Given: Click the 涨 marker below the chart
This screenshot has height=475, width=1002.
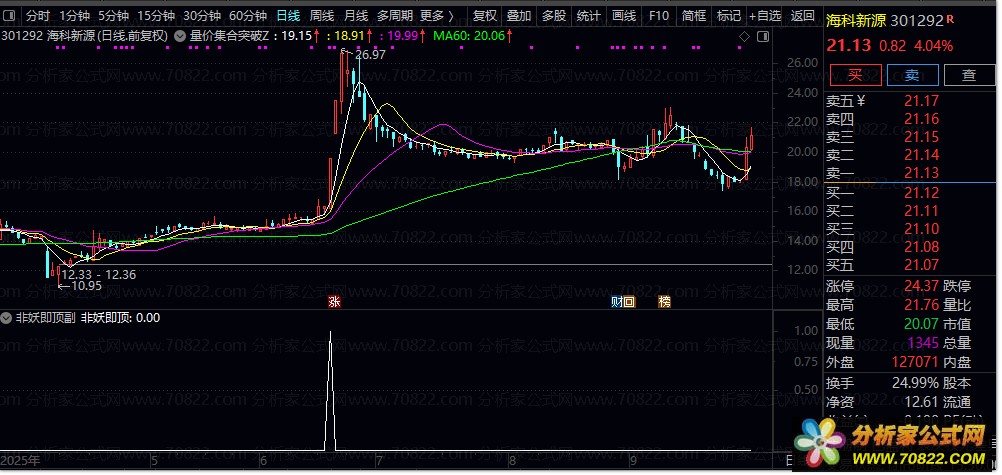Looking at the screenshot, I should pos(334,302).
